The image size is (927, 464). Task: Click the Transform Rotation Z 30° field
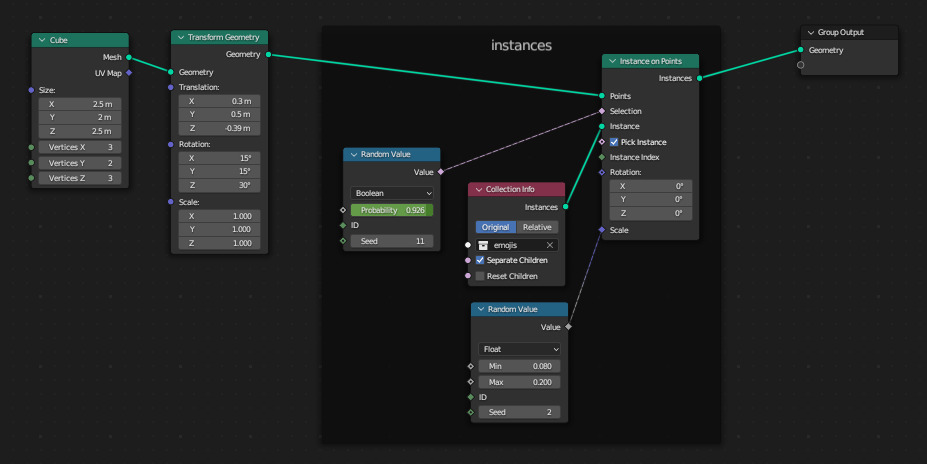[x=219, y=185]
